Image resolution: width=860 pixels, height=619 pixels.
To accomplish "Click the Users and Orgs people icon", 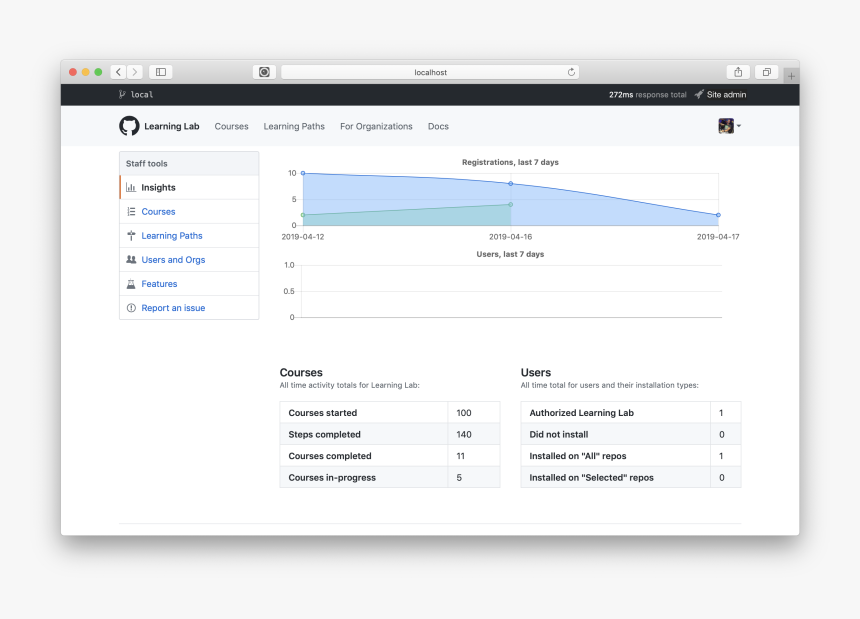I will click(131, 259).
